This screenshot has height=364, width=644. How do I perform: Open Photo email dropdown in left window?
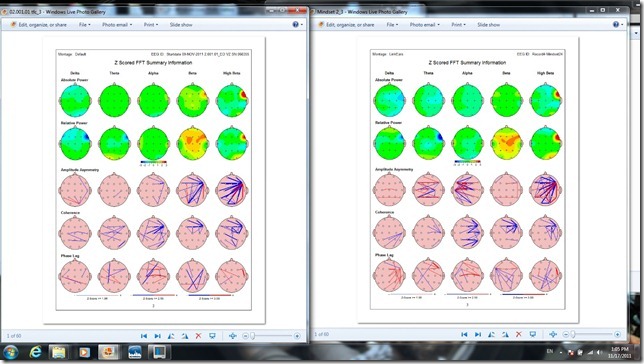117,25
